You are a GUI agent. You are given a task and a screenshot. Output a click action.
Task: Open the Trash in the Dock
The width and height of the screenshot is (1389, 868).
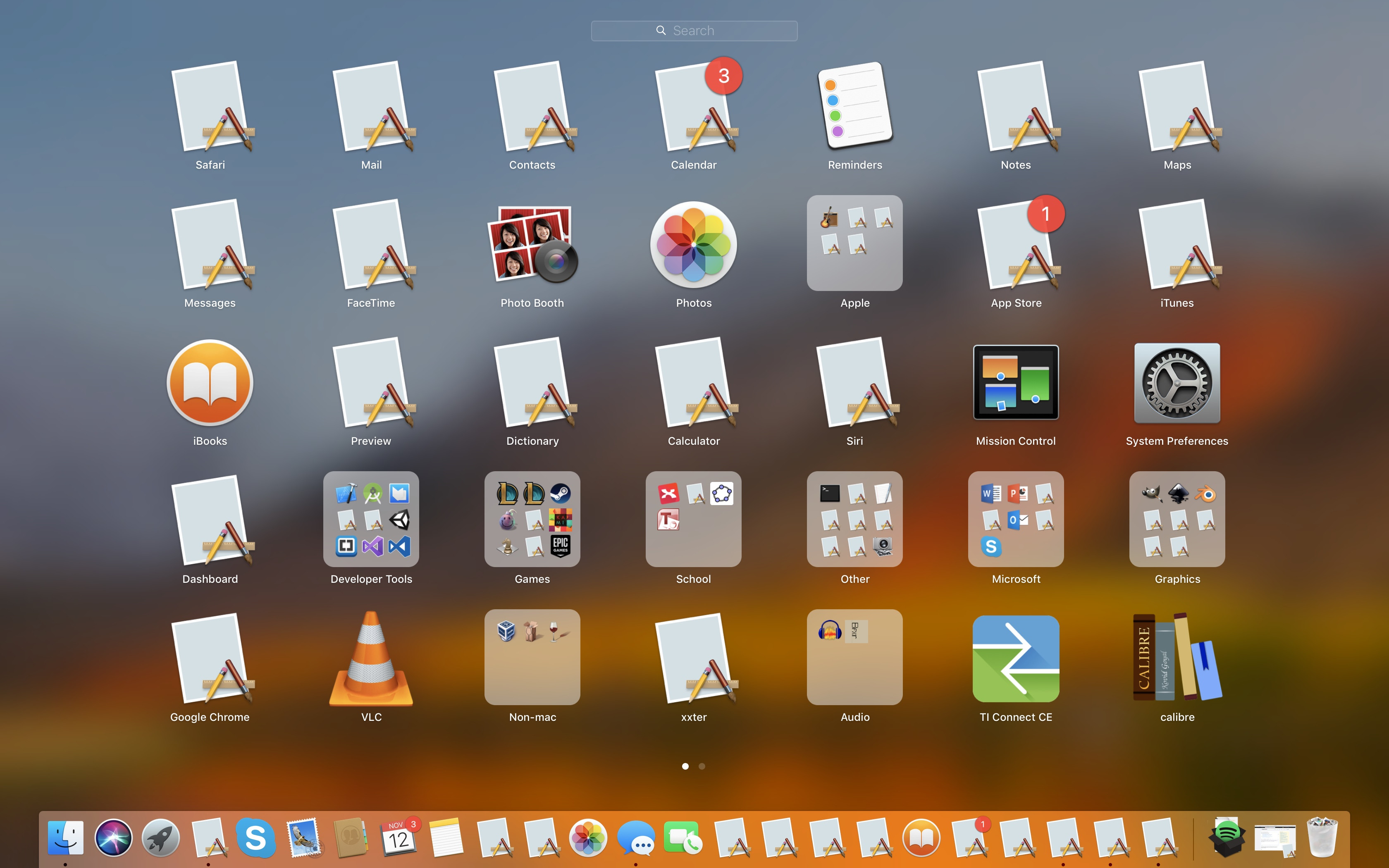pyautogui.click(x=1323, y=837)
